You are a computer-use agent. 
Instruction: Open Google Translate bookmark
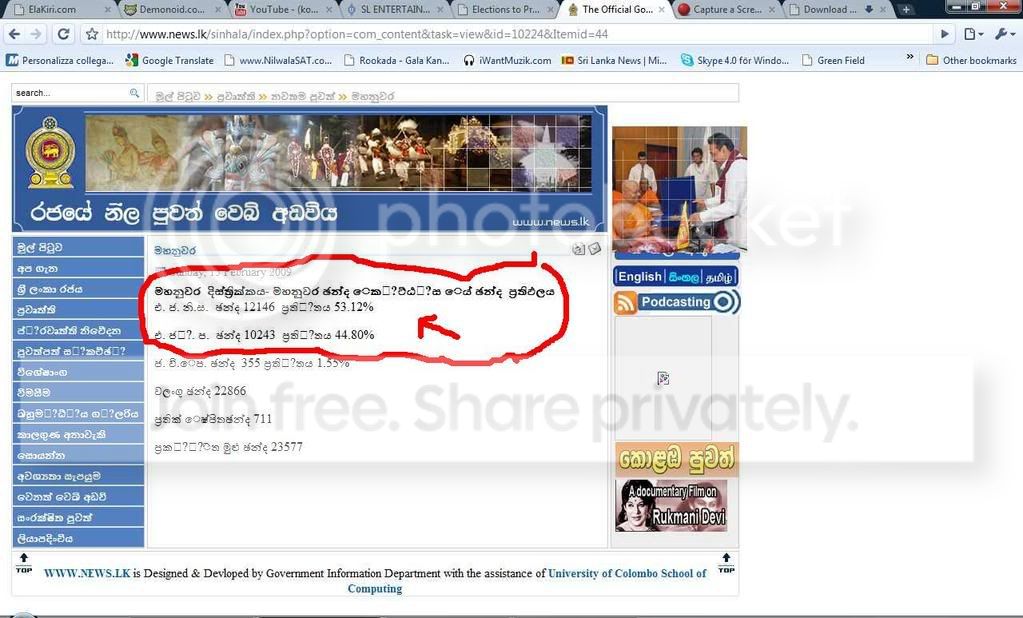170,60
